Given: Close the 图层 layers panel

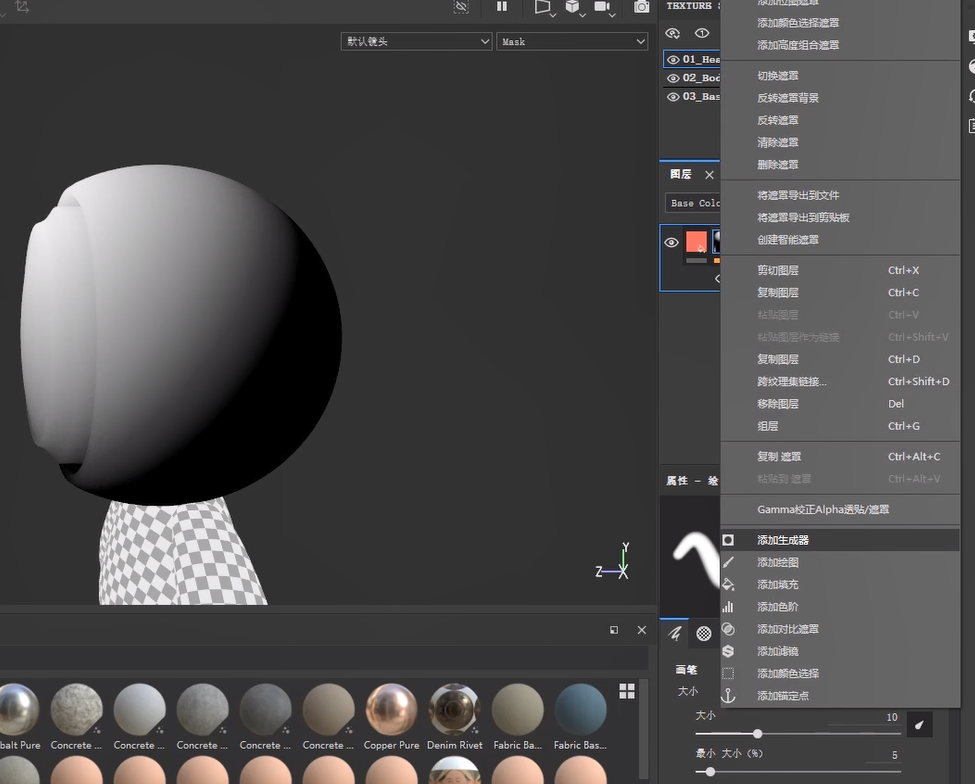Looking at the screenshot, I should pos(709,175).
